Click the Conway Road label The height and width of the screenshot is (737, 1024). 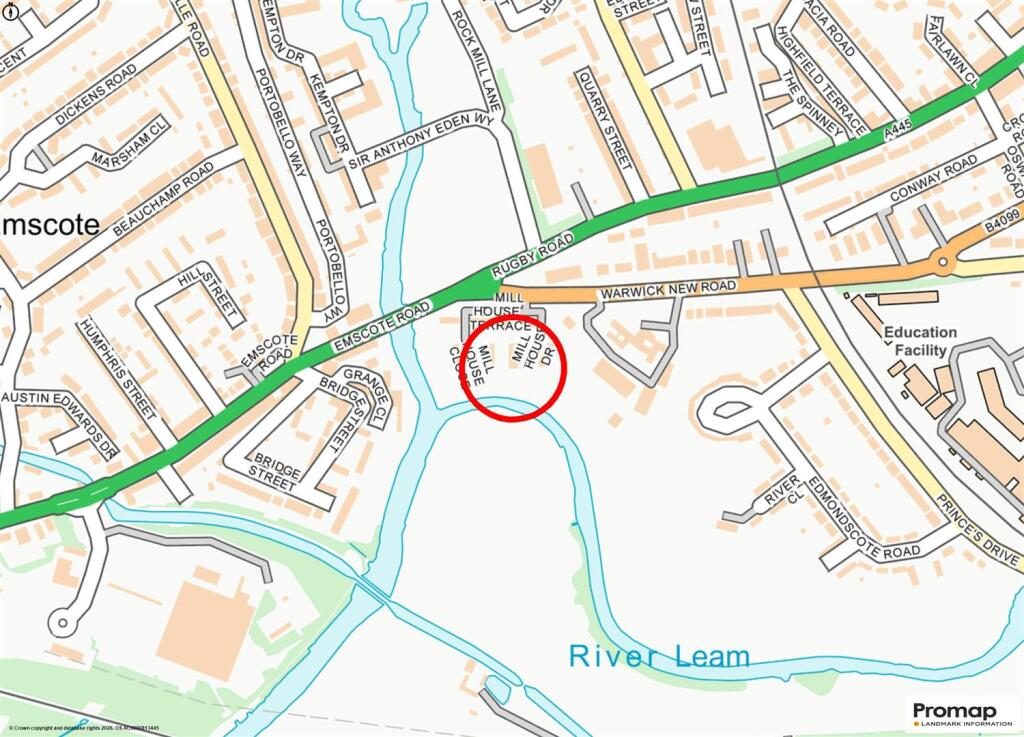point(934,179)
